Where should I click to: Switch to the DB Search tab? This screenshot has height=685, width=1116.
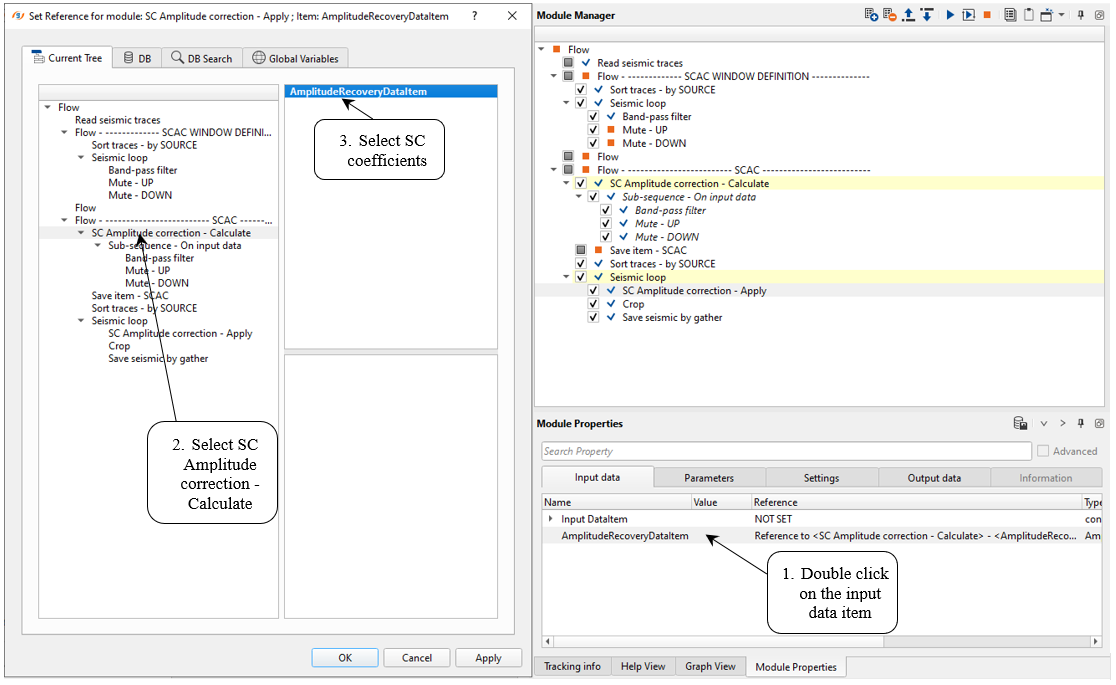[x=202, y=58]
